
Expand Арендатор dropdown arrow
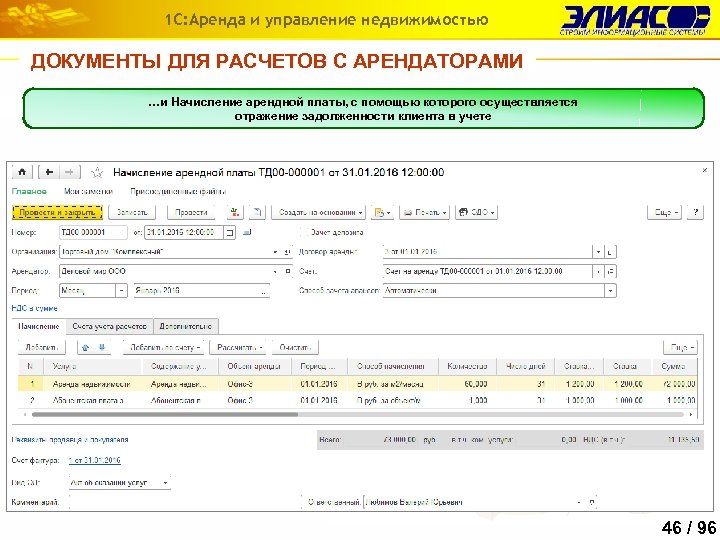[275, 271]
